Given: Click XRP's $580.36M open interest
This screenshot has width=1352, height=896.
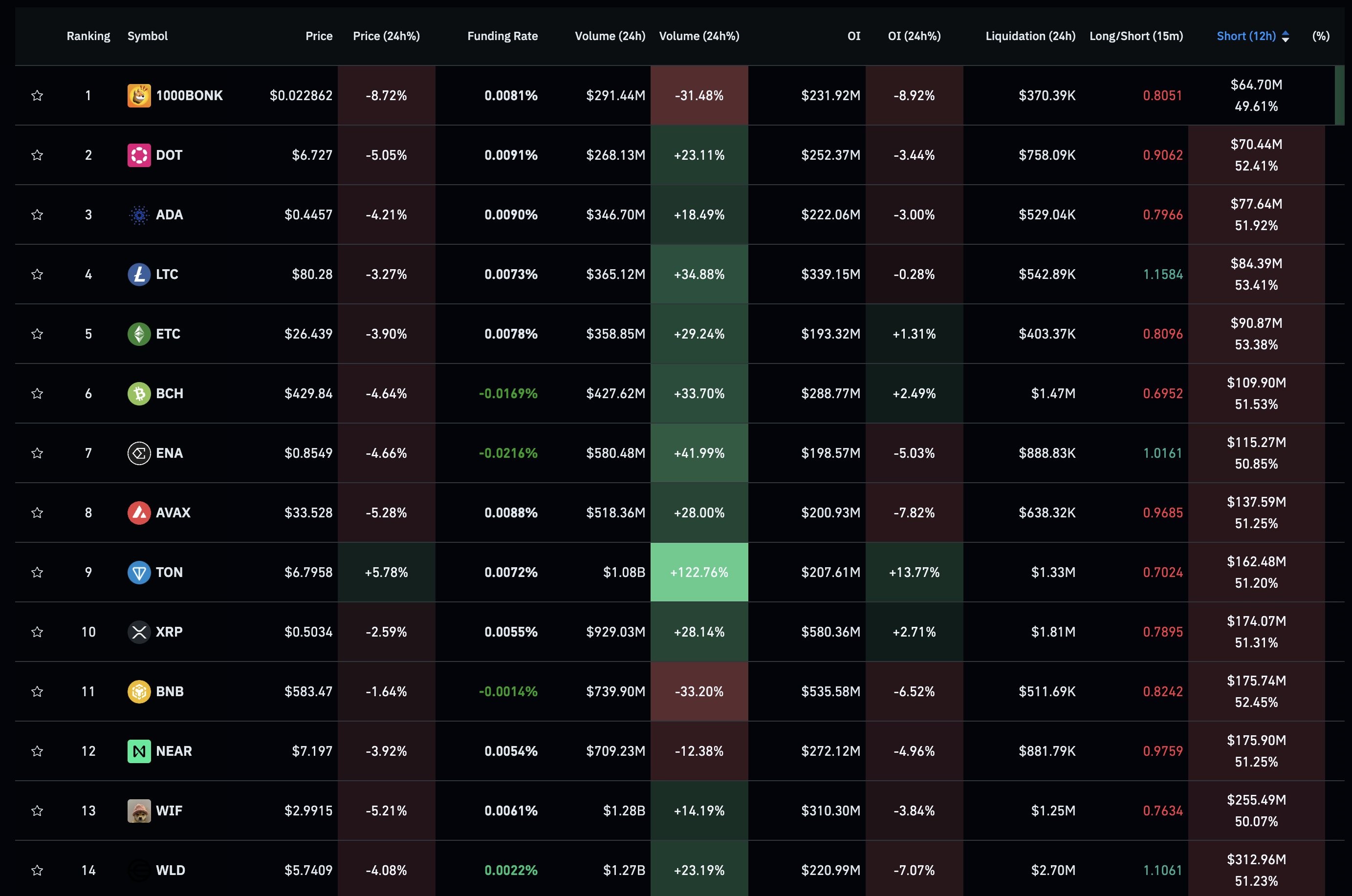Looking at the screenshot, I should 830,632.
